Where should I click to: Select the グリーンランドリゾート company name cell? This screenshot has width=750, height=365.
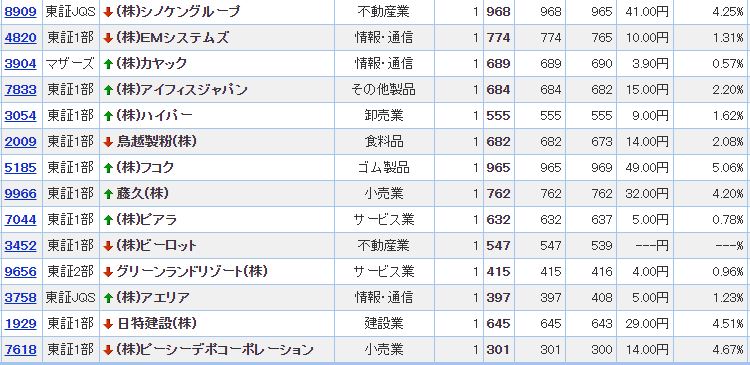click(x=217, y=272)
